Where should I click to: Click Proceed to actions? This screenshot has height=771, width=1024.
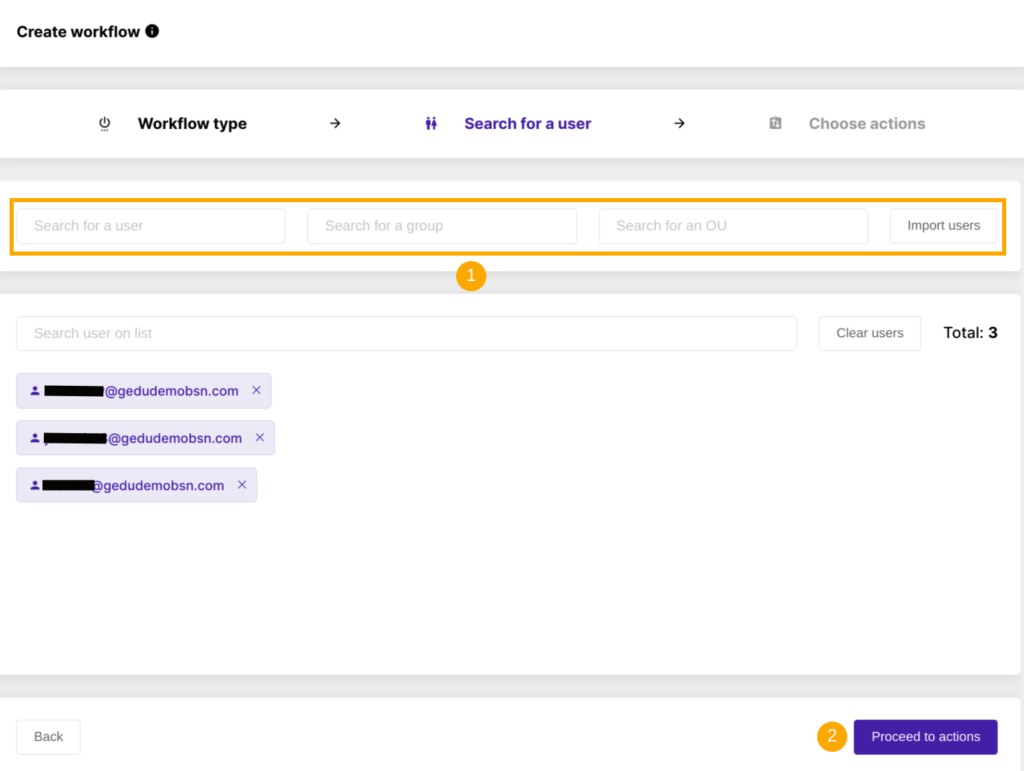pos(925,737)
